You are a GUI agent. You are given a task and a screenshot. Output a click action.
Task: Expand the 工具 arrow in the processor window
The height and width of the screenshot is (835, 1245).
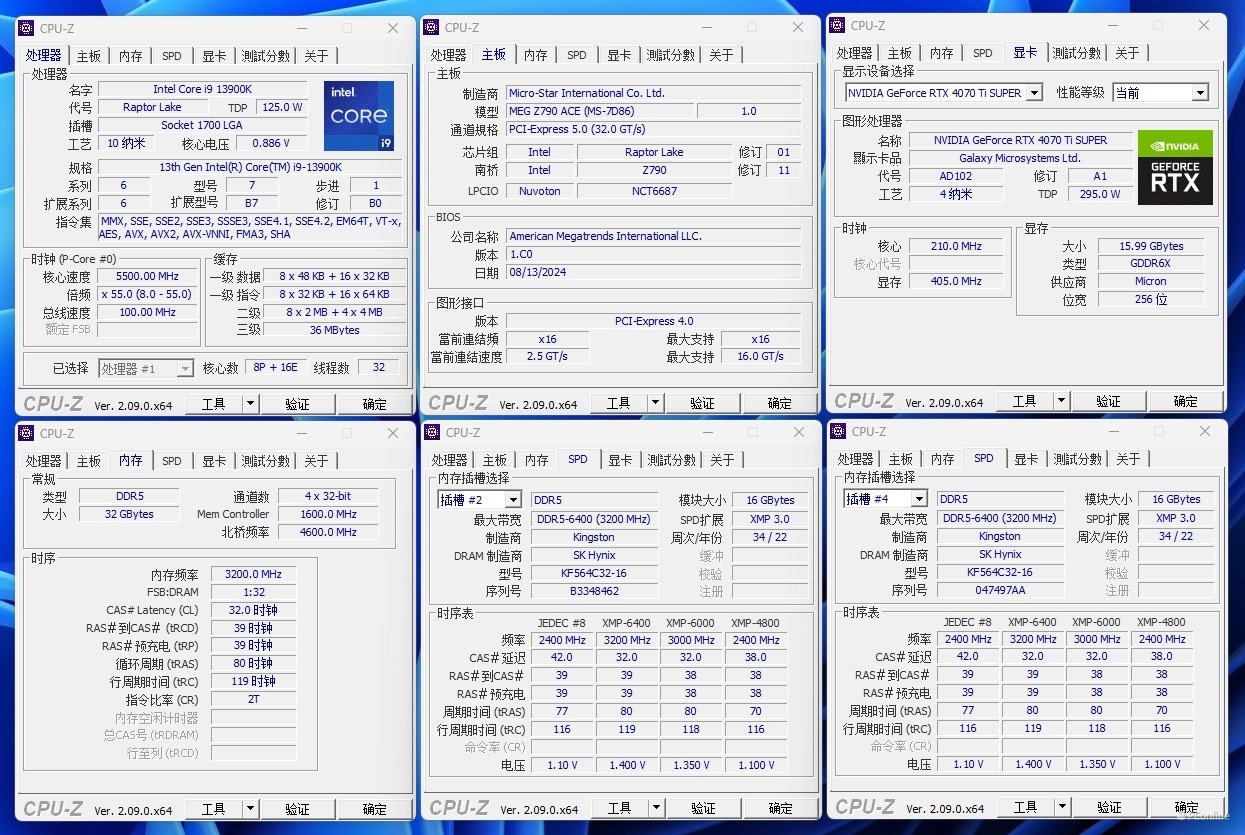tap(250, 404)
